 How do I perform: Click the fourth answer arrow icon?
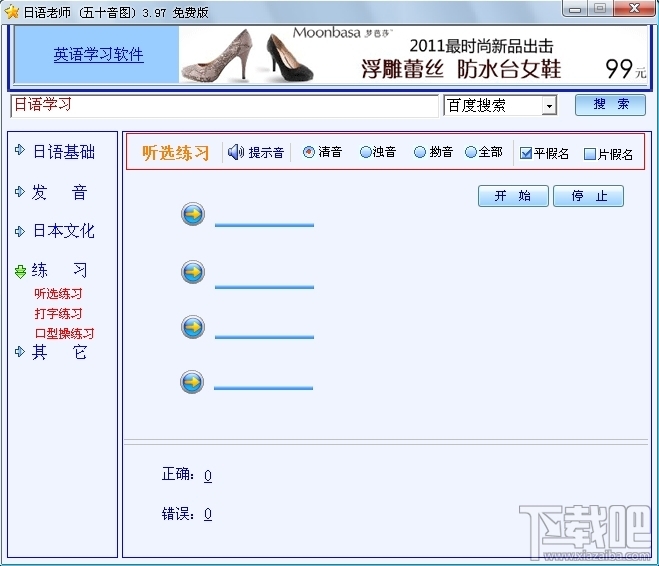[192, 382]
